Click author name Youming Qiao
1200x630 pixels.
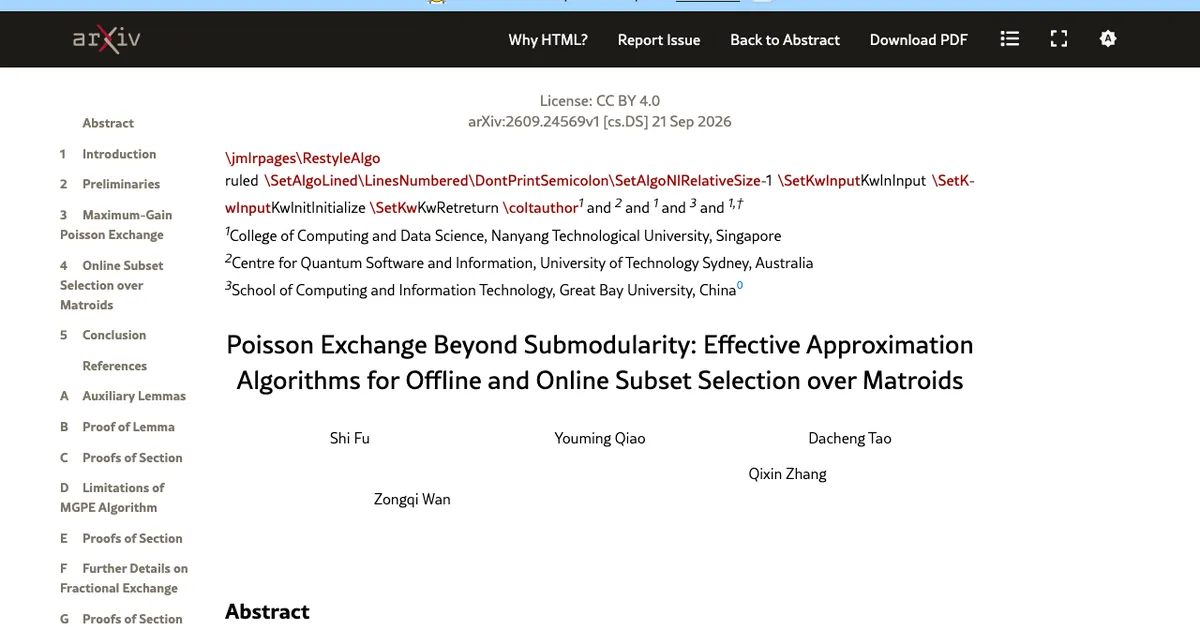coord(600,438)
